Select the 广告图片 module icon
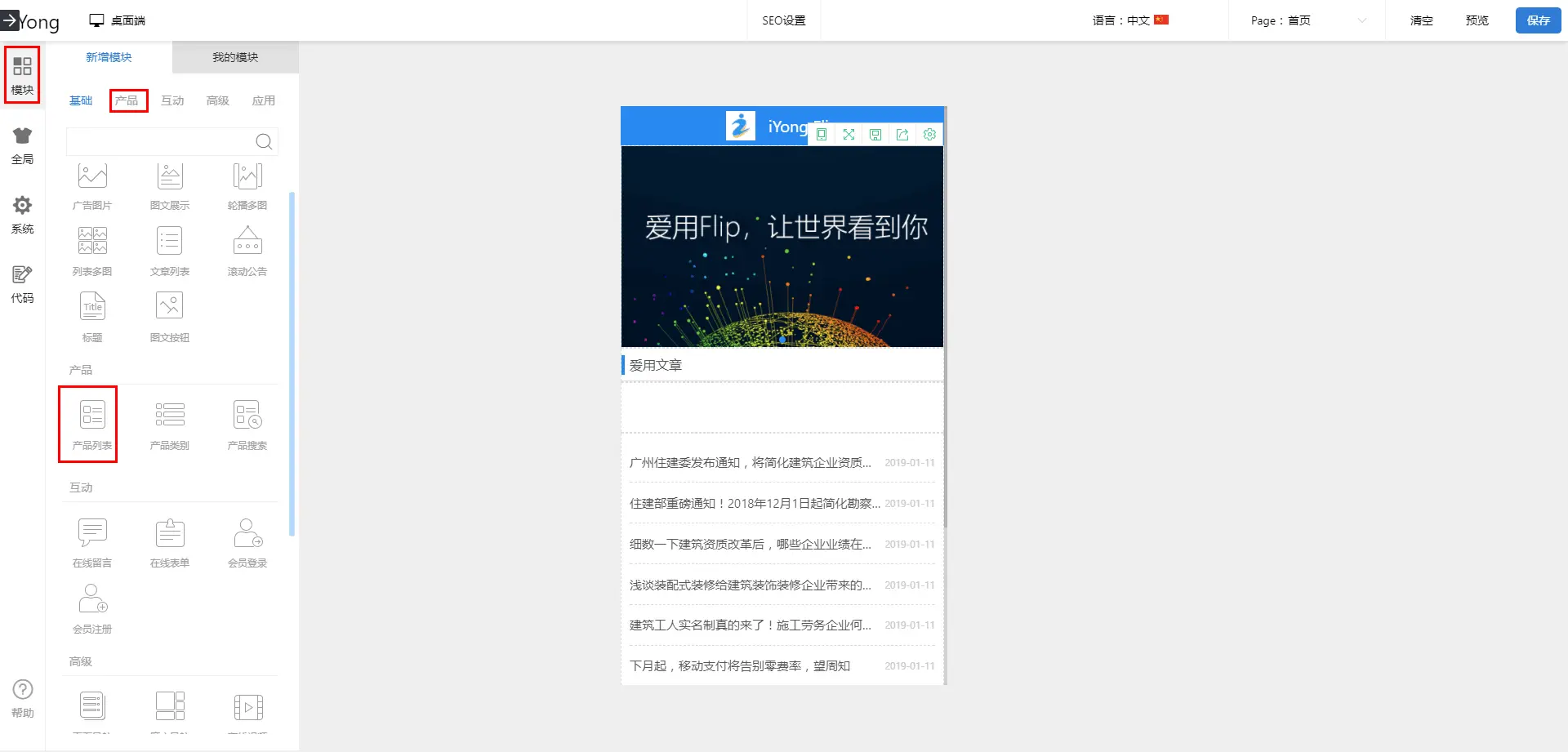1568x752 pixels. 92,185
